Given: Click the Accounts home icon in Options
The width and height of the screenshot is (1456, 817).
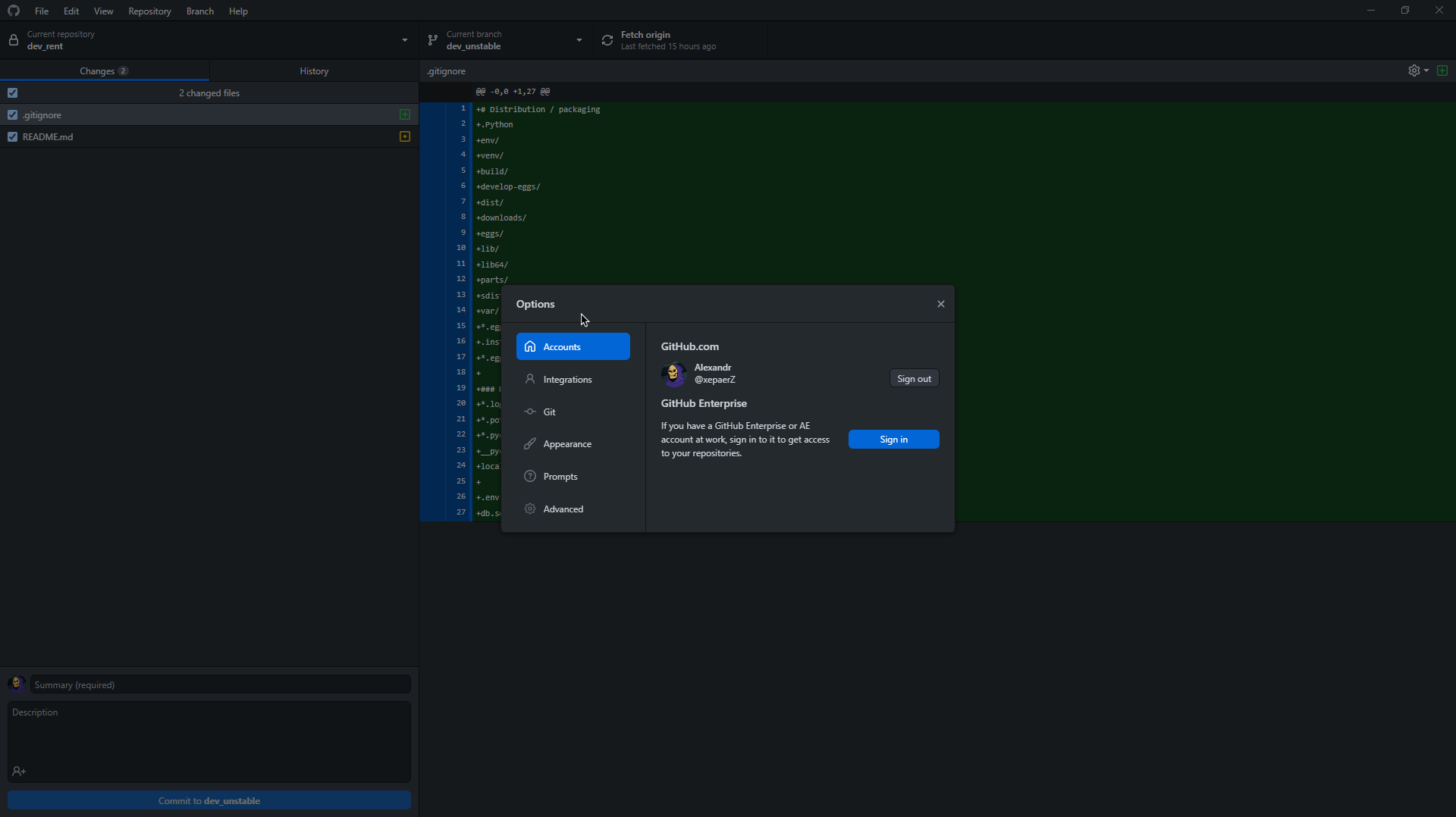Looking at the screenshot, I should coord(530,346).
